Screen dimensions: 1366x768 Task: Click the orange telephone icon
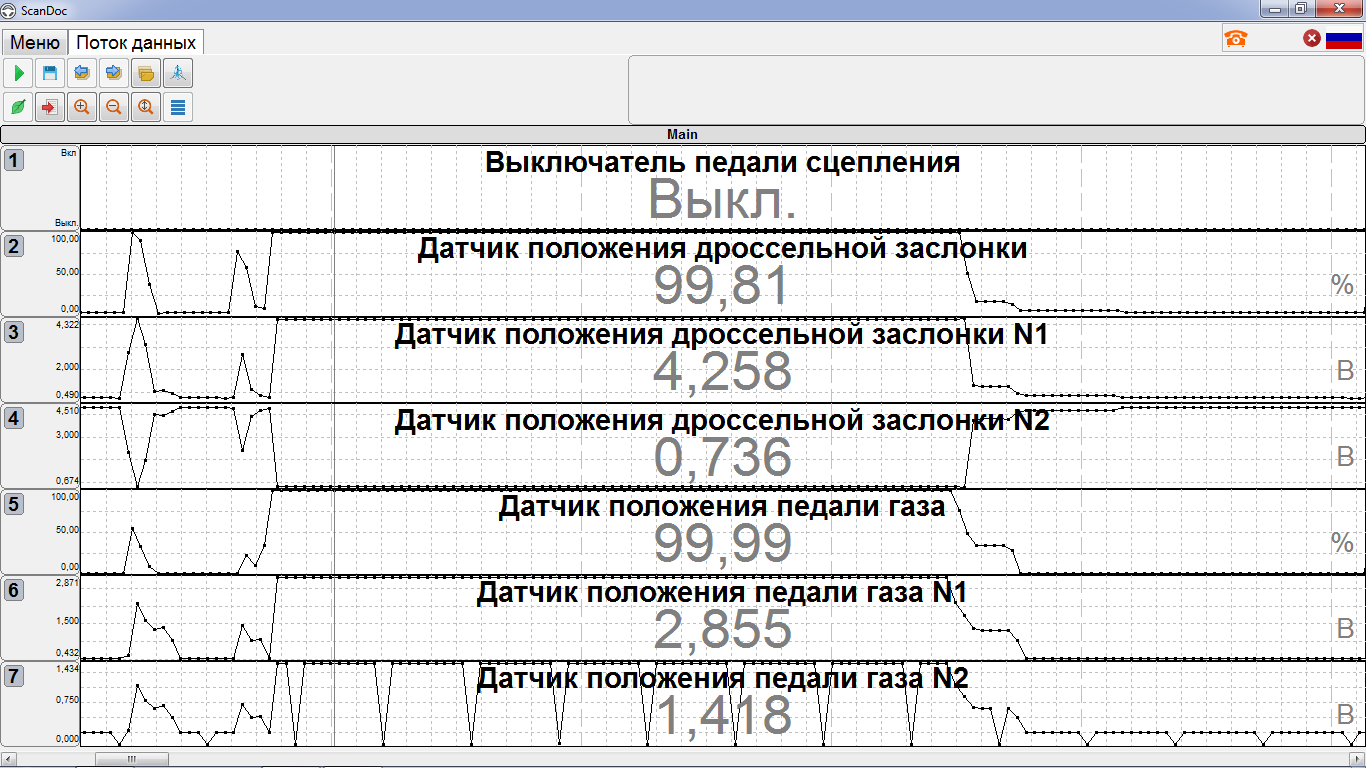click(1236, 39)
